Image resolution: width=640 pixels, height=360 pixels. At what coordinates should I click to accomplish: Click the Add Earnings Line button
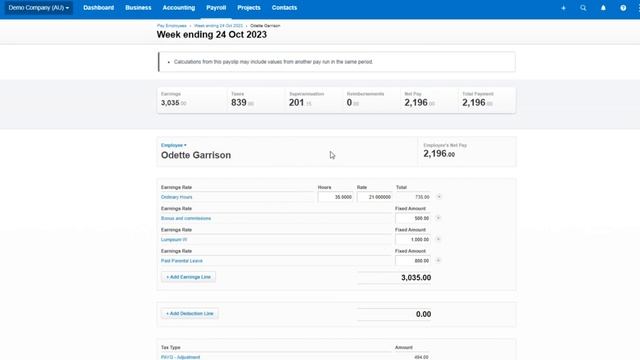point(188,277)
